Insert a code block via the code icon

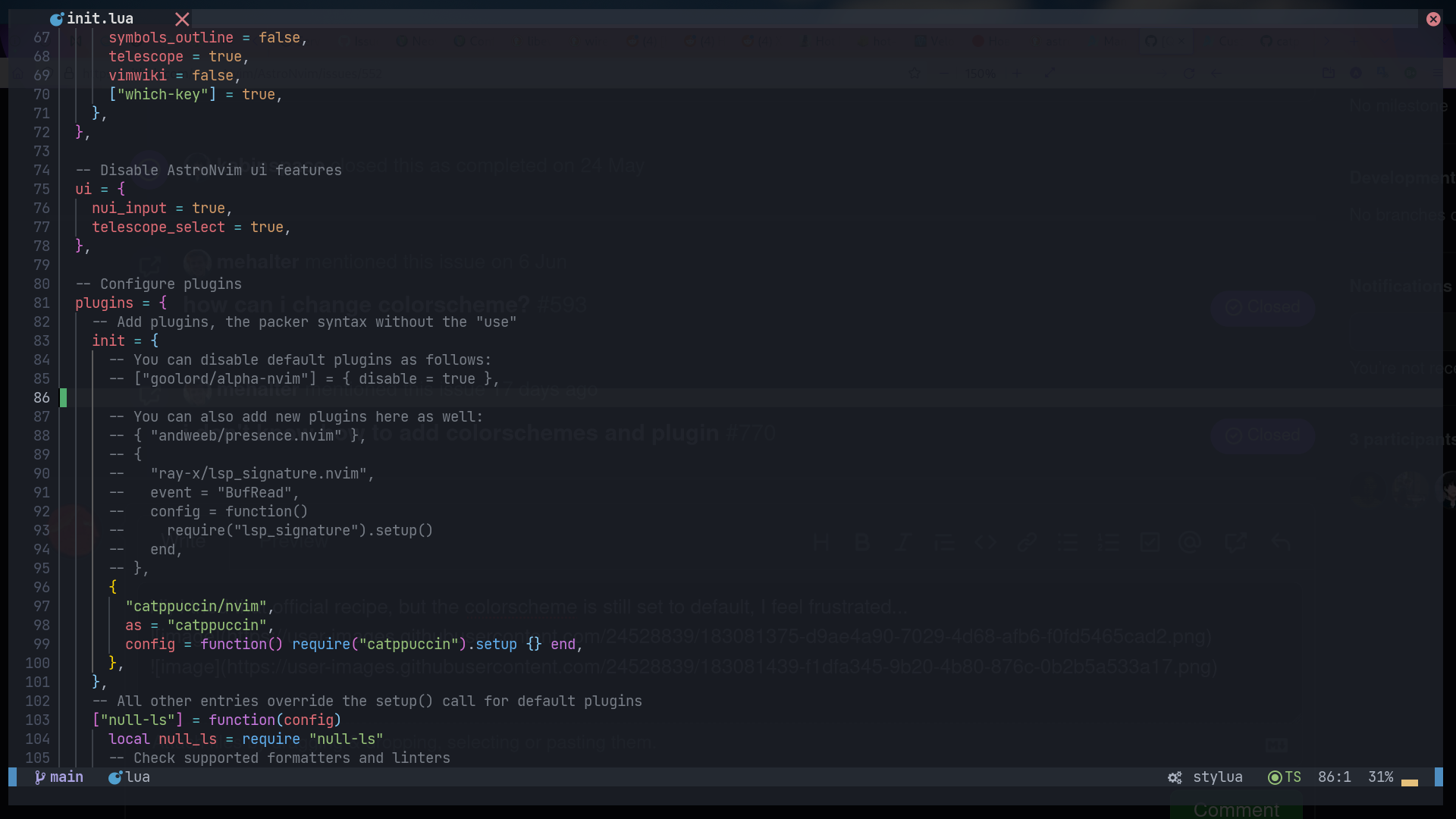click(x=986, y=542)
